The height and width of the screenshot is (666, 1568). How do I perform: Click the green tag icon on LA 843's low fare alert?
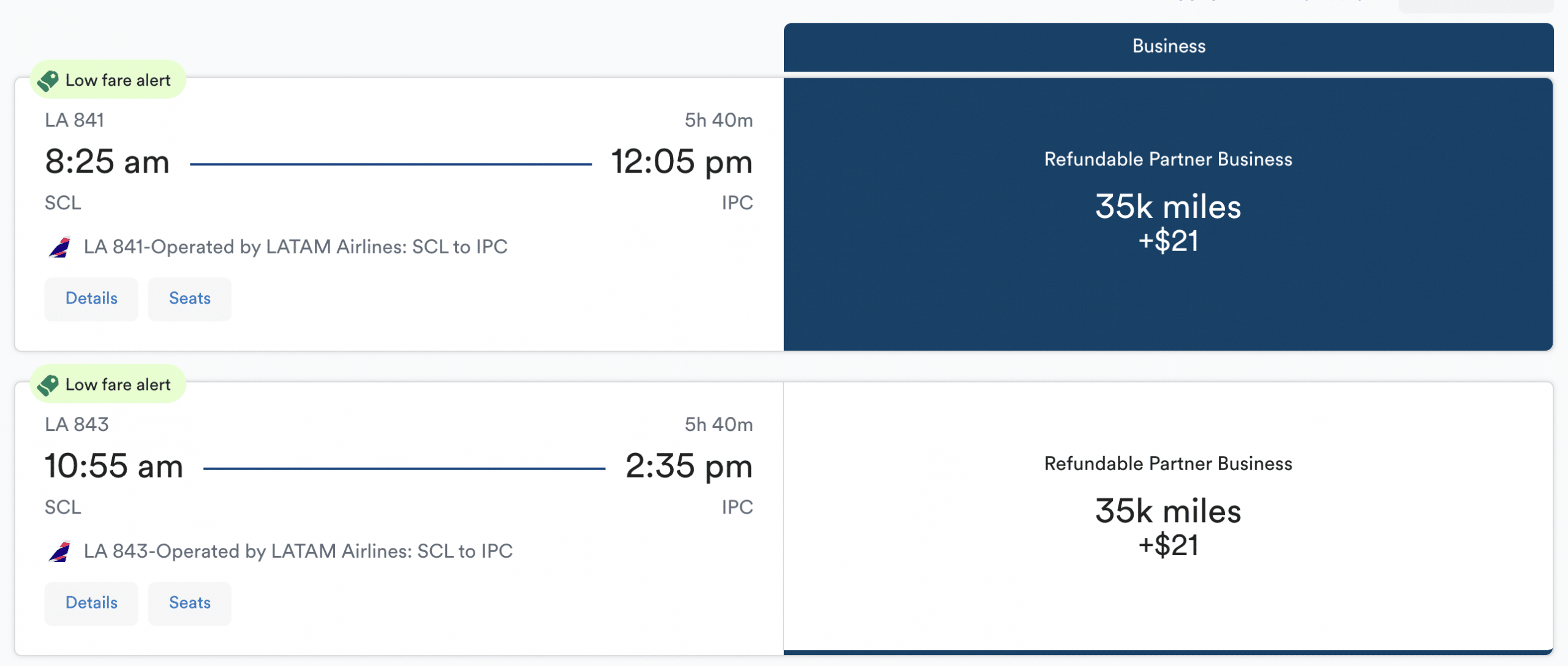tap(48, 384)
